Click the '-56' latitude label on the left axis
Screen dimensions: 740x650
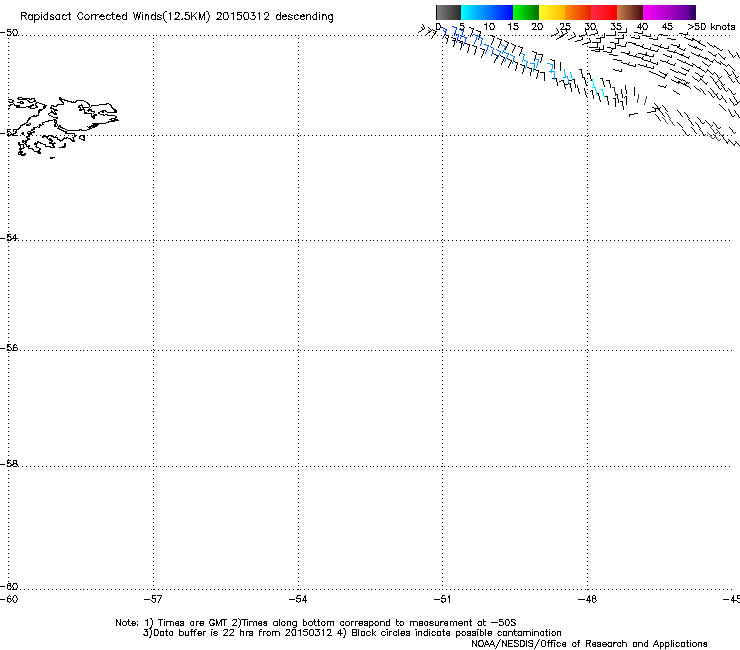(x=9, y=347)
